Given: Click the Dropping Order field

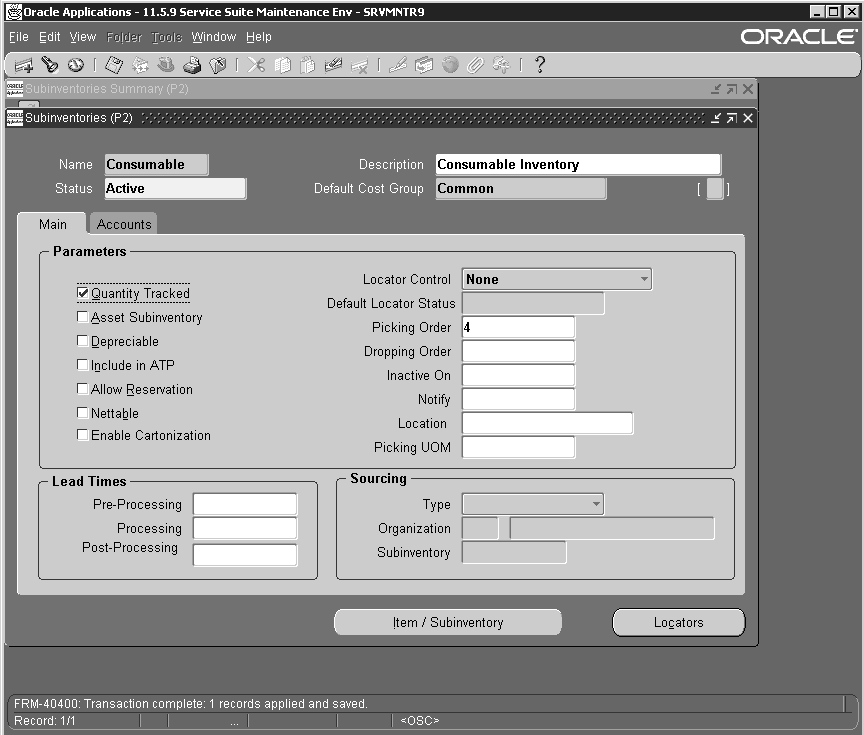Looking at the screenshot, I should [519, 351].
